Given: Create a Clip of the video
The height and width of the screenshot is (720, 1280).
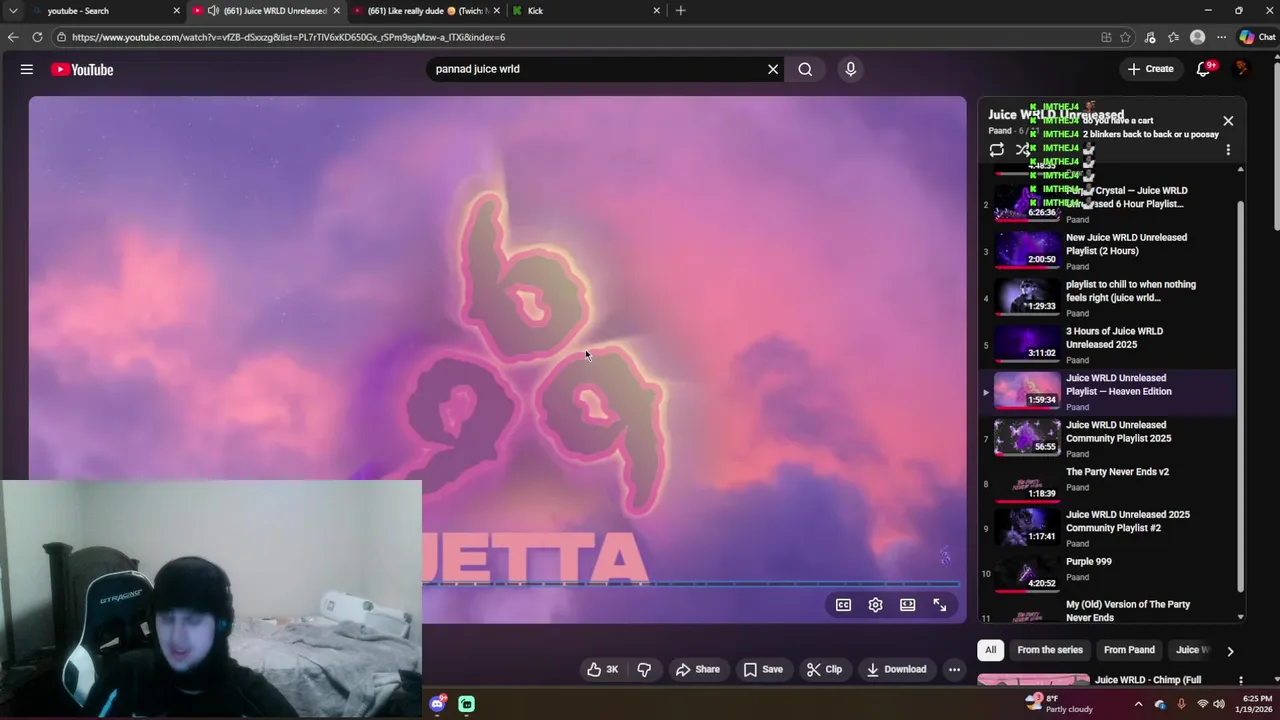Looking at the screenshot, I should coord(824,669).
